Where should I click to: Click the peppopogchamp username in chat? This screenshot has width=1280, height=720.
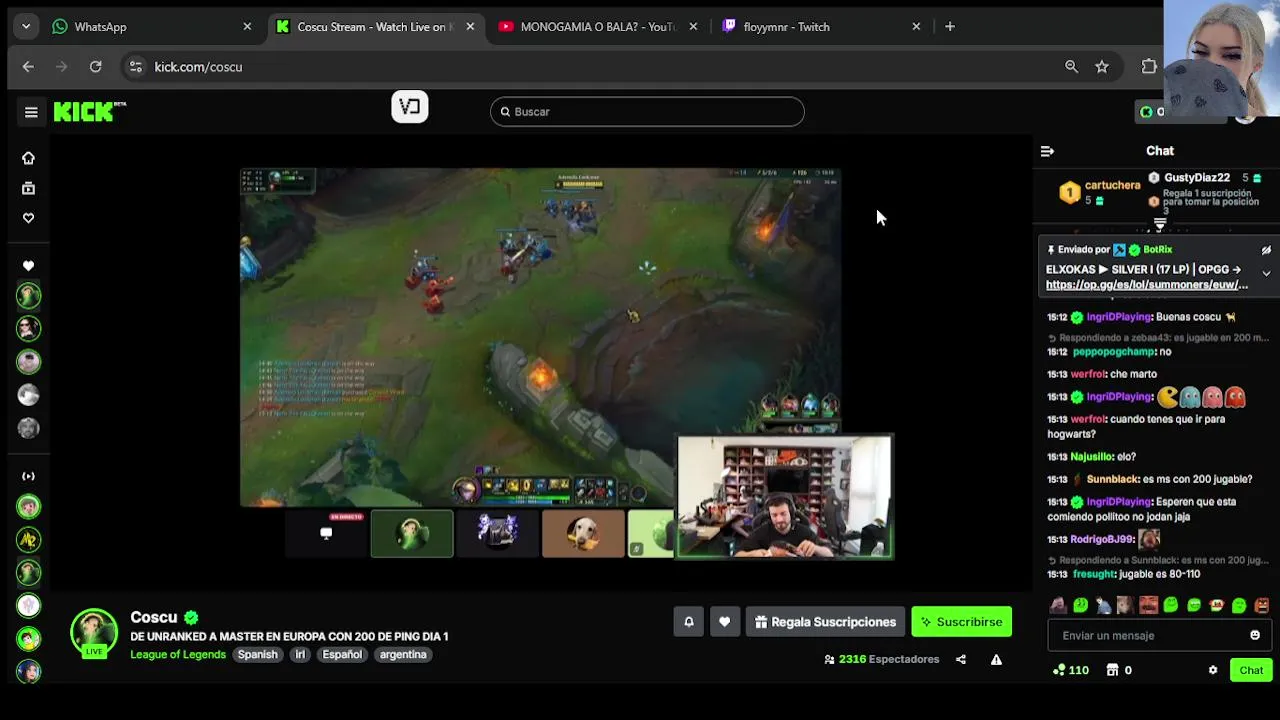[1113, 352]
